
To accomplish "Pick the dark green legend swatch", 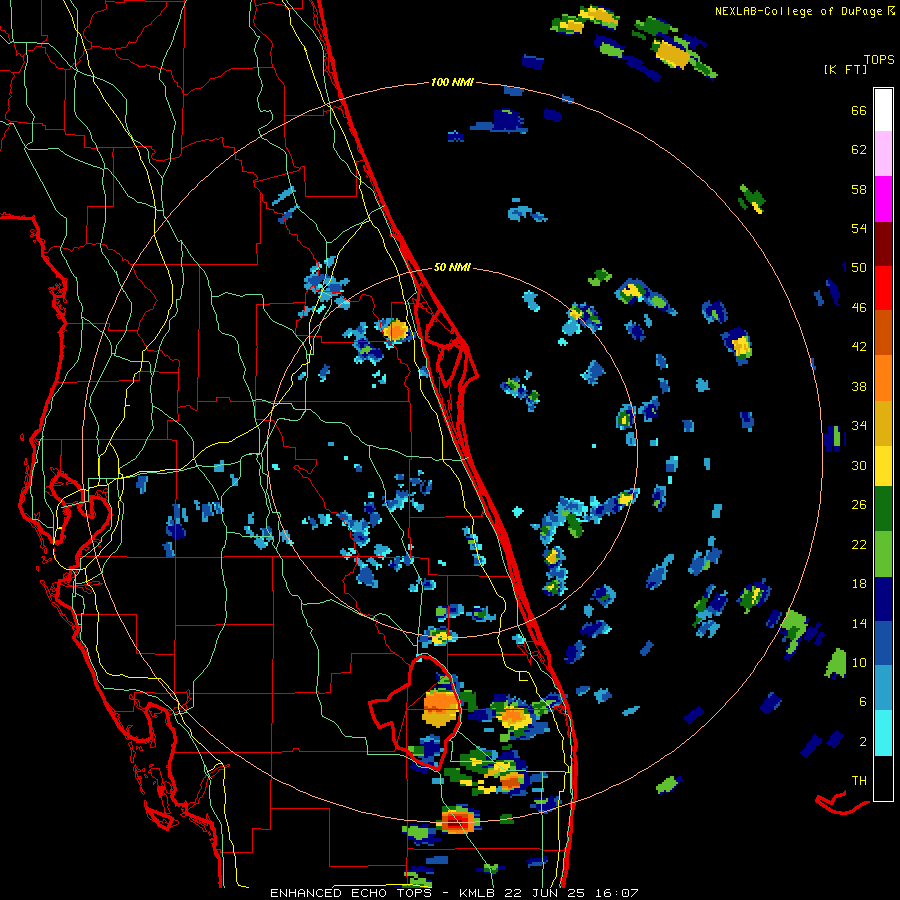I will (x=883, y=509).
